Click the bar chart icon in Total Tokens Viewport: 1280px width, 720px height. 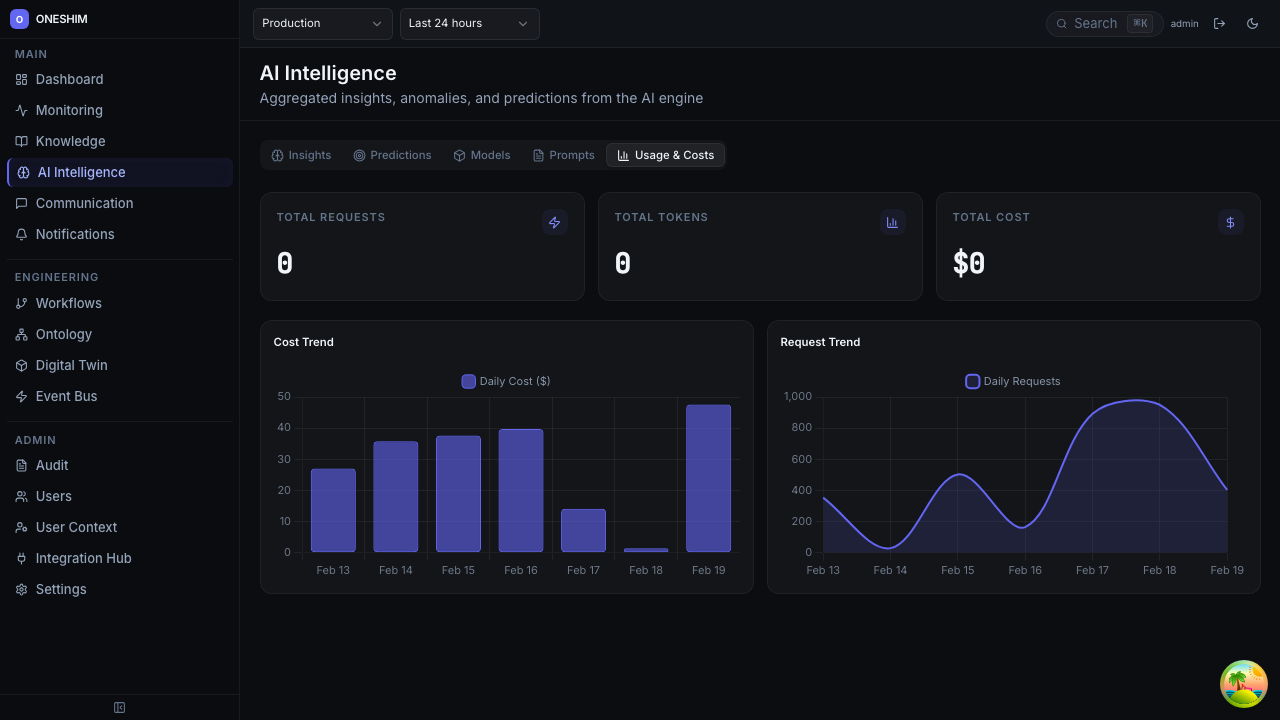(893, 222)
